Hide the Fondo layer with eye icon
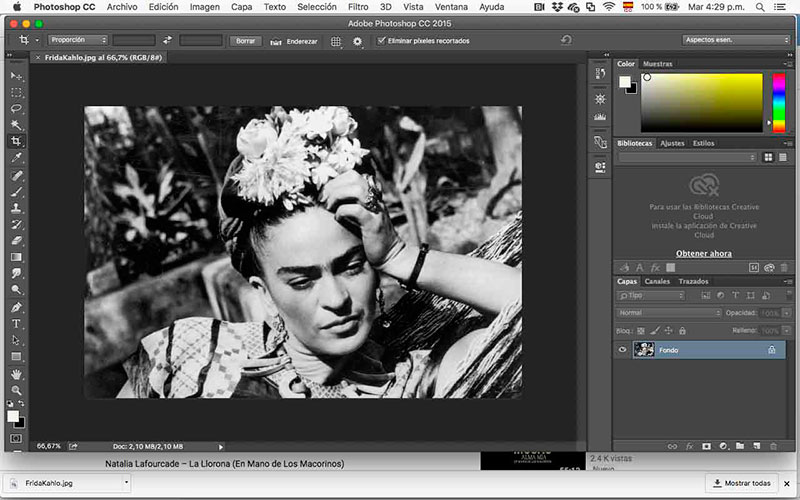 tap(622, 350)
